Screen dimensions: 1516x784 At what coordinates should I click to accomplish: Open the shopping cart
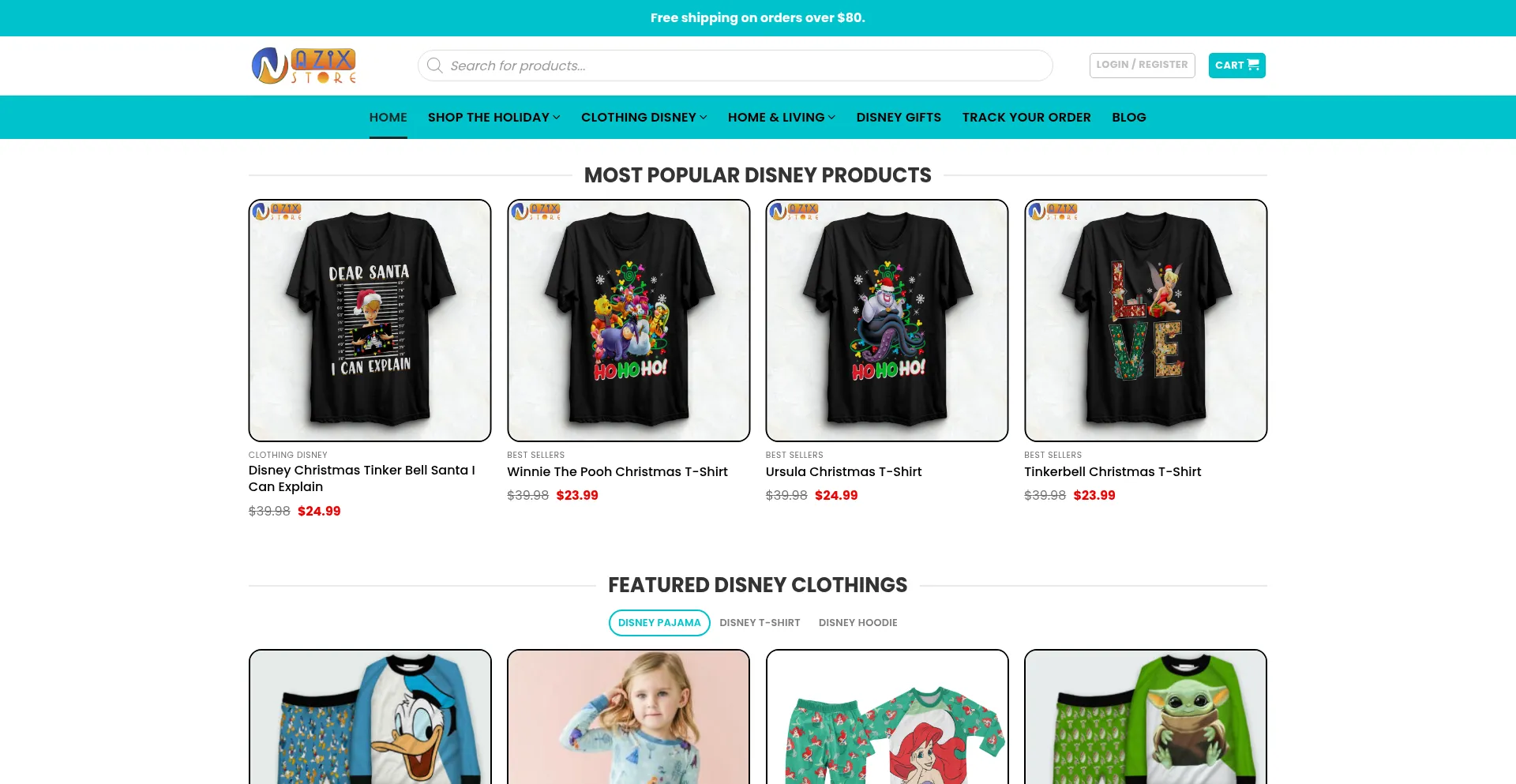click(x=1236, y=66)
